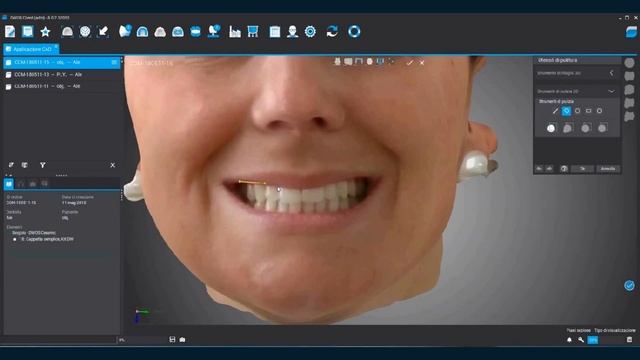Image resolution: width=640 pixels, height=360 pixels.
Task: Click the Annulla button
Action: click(x=608, y=169)
